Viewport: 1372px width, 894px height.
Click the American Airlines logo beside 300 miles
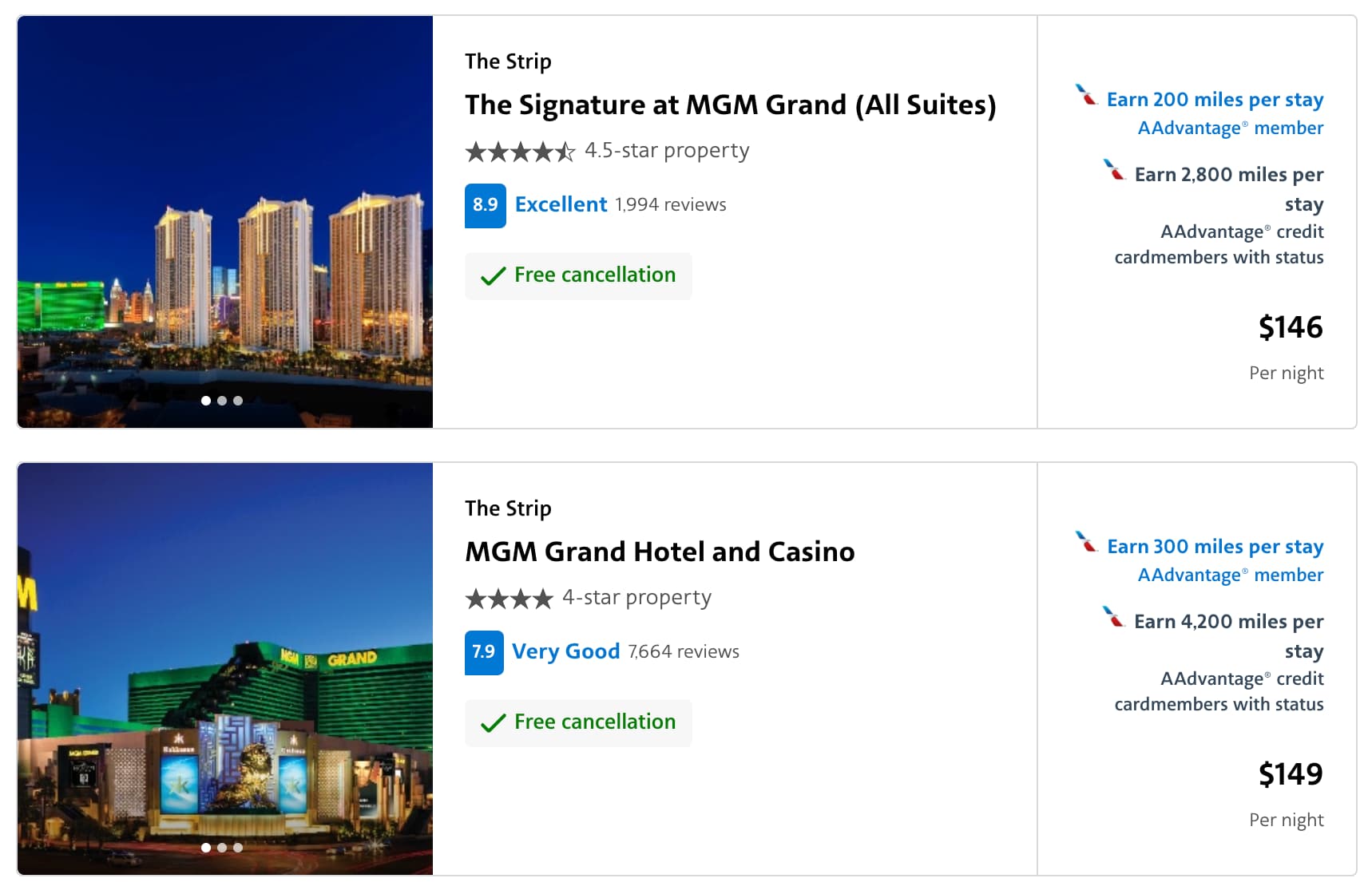1086,543
